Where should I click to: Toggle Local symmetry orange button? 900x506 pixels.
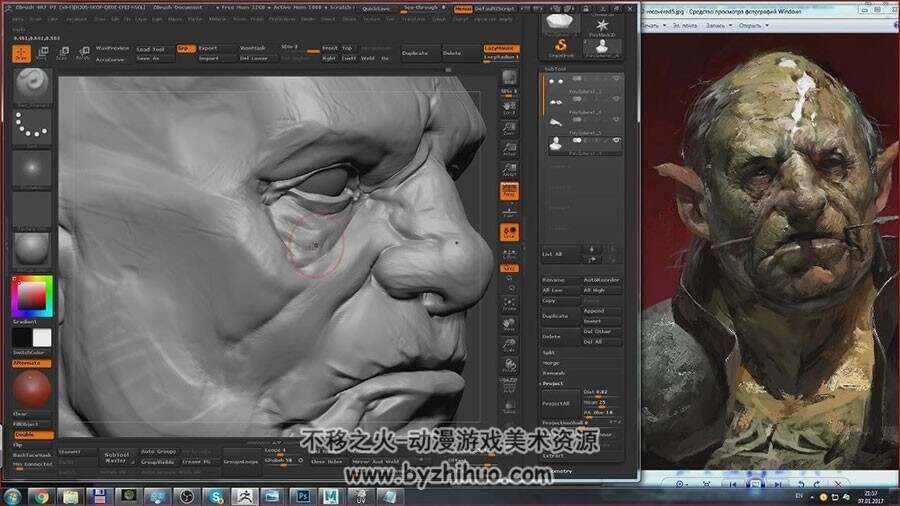509,232
